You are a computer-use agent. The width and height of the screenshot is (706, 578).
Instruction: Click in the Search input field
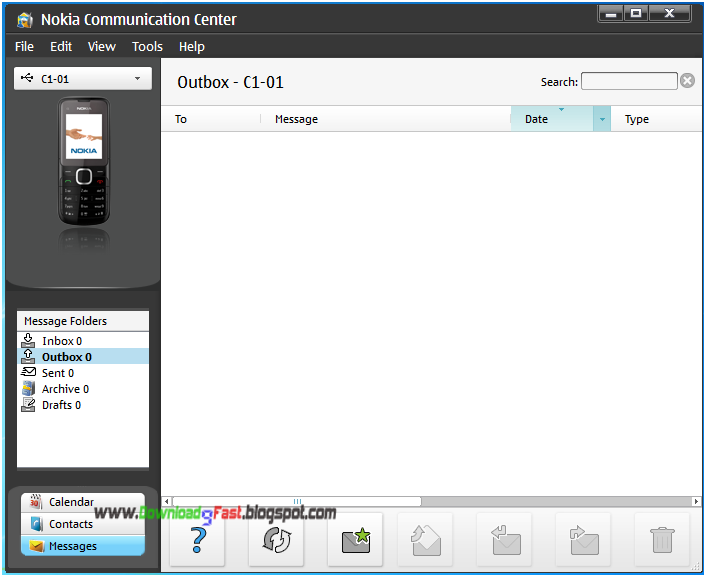click(x=629, y=81)
